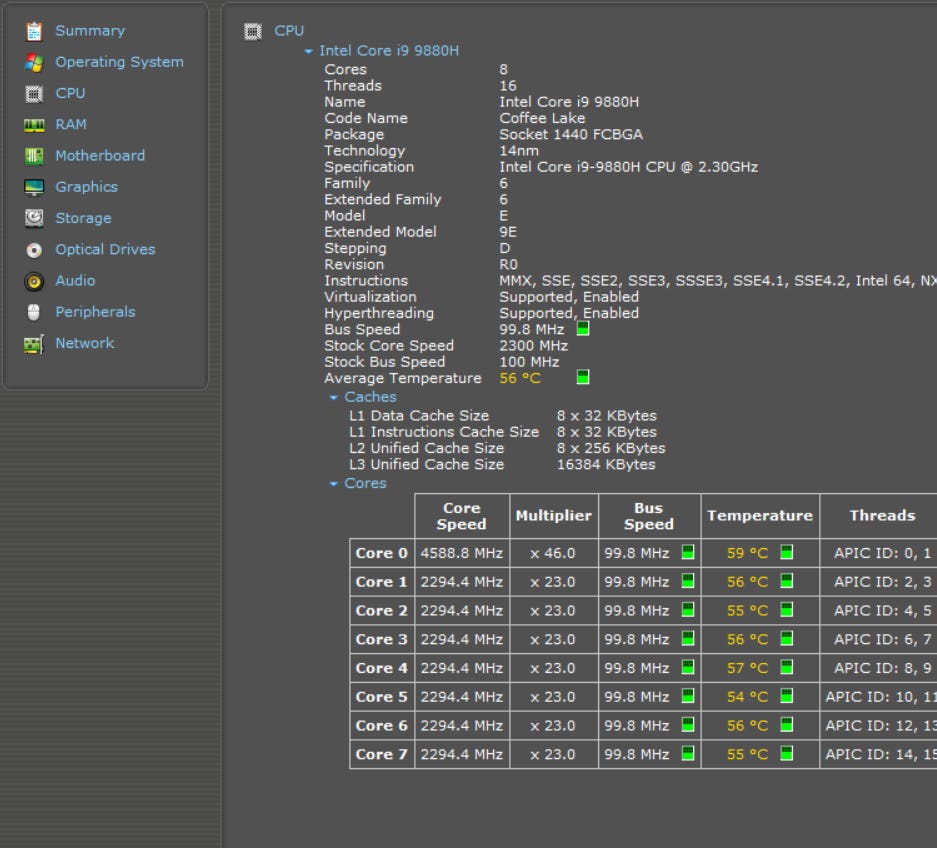Click the Storage hard drive icon
This screenshot has width=937, height=848.
point(34,218)
